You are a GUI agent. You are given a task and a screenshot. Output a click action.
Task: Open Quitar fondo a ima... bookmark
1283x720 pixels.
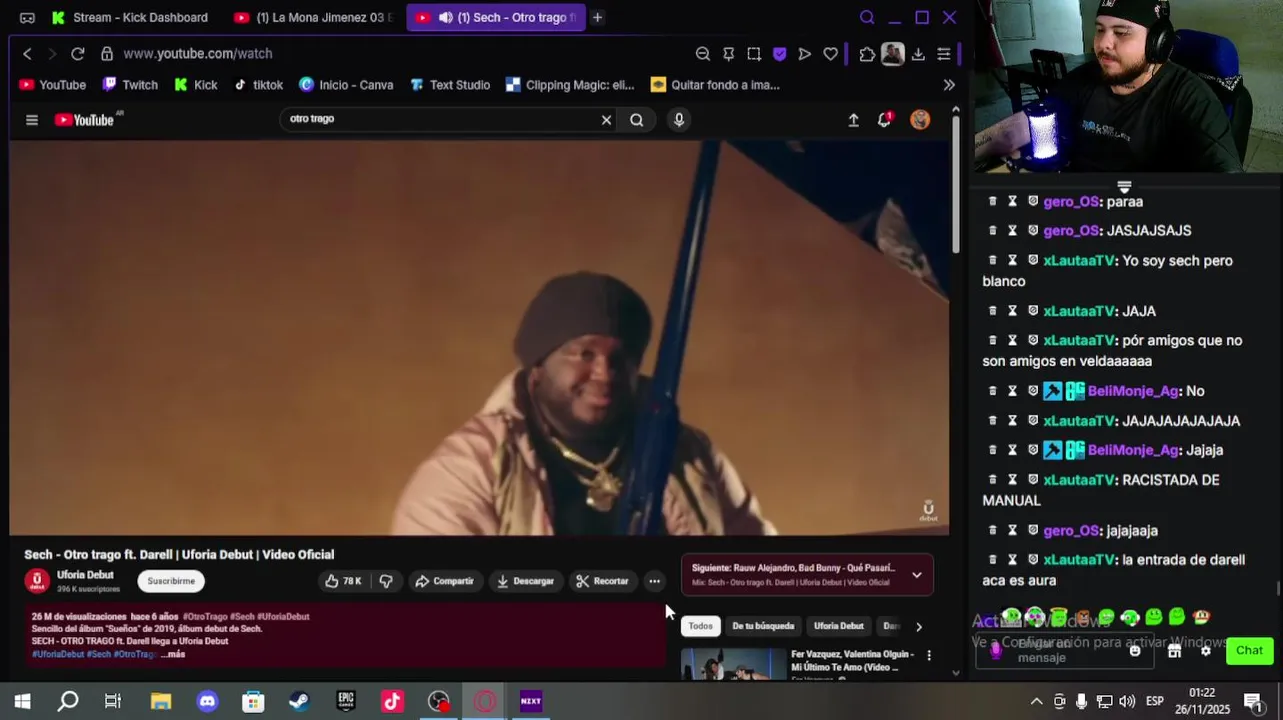coord(715,85)
